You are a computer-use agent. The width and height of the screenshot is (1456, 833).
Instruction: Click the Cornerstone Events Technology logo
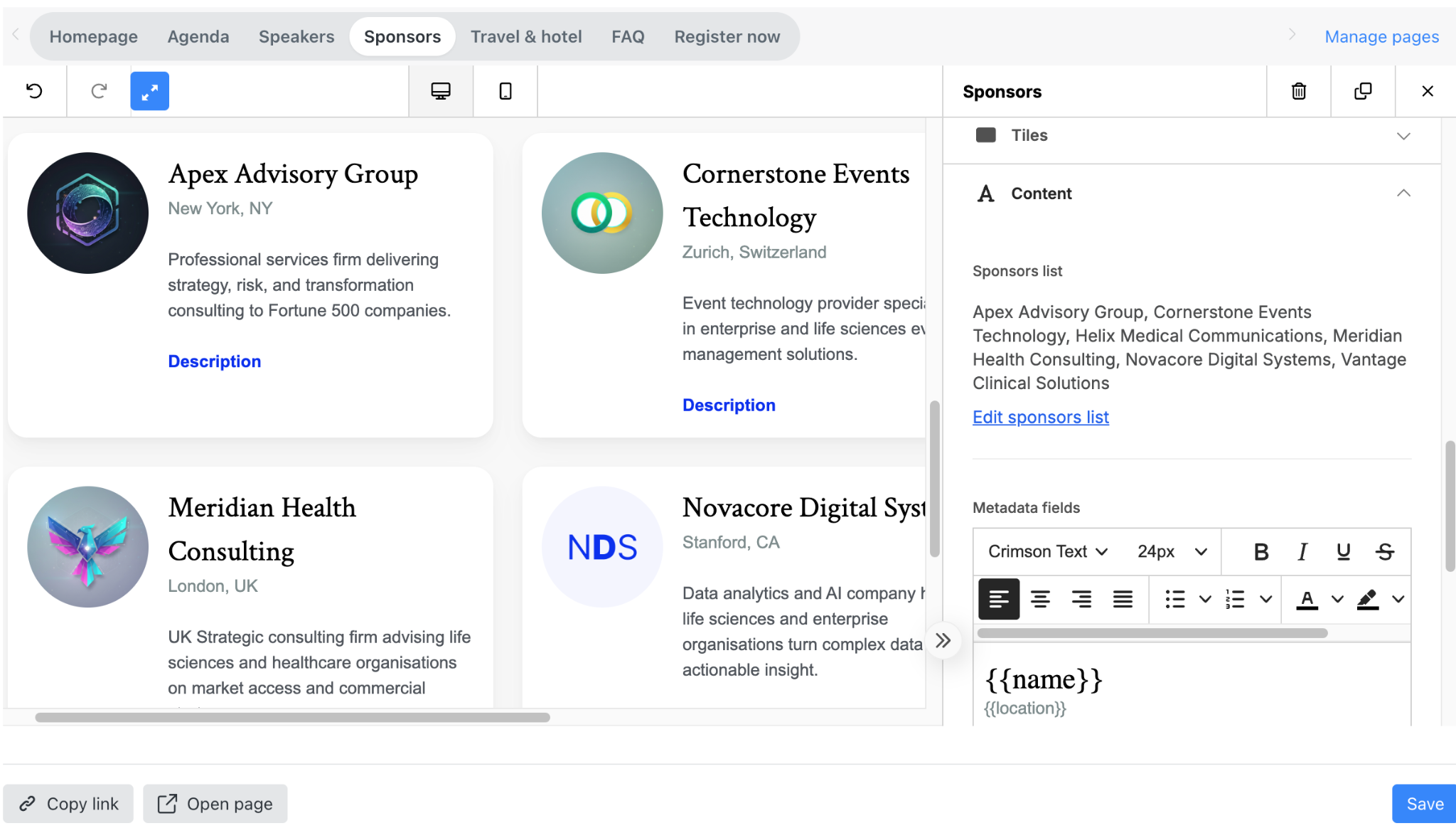click(x=602, y=213)
